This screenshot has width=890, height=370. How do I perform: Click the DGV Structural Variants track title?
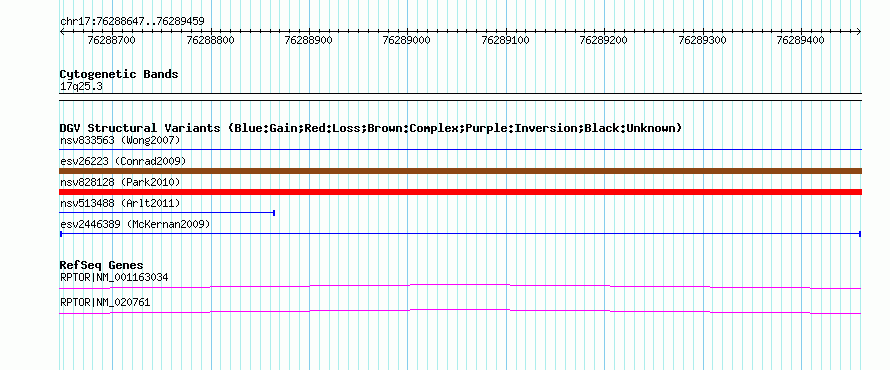tap(371, 128)
